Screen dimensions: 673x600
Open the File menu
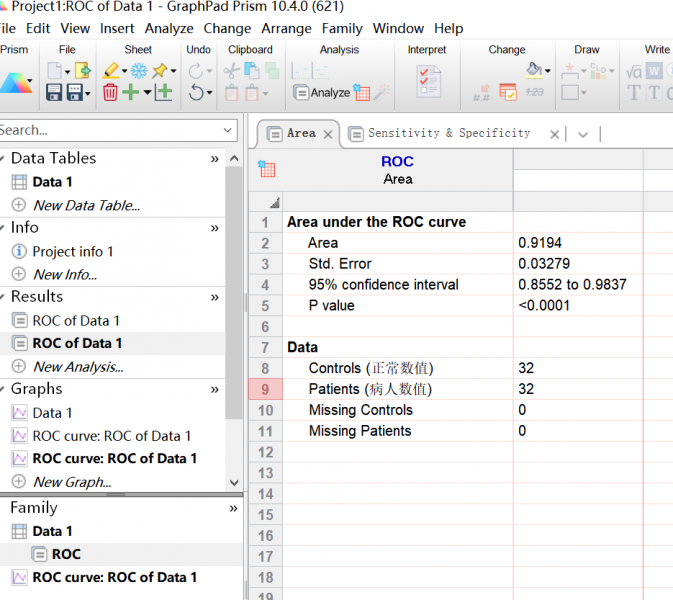7,28
